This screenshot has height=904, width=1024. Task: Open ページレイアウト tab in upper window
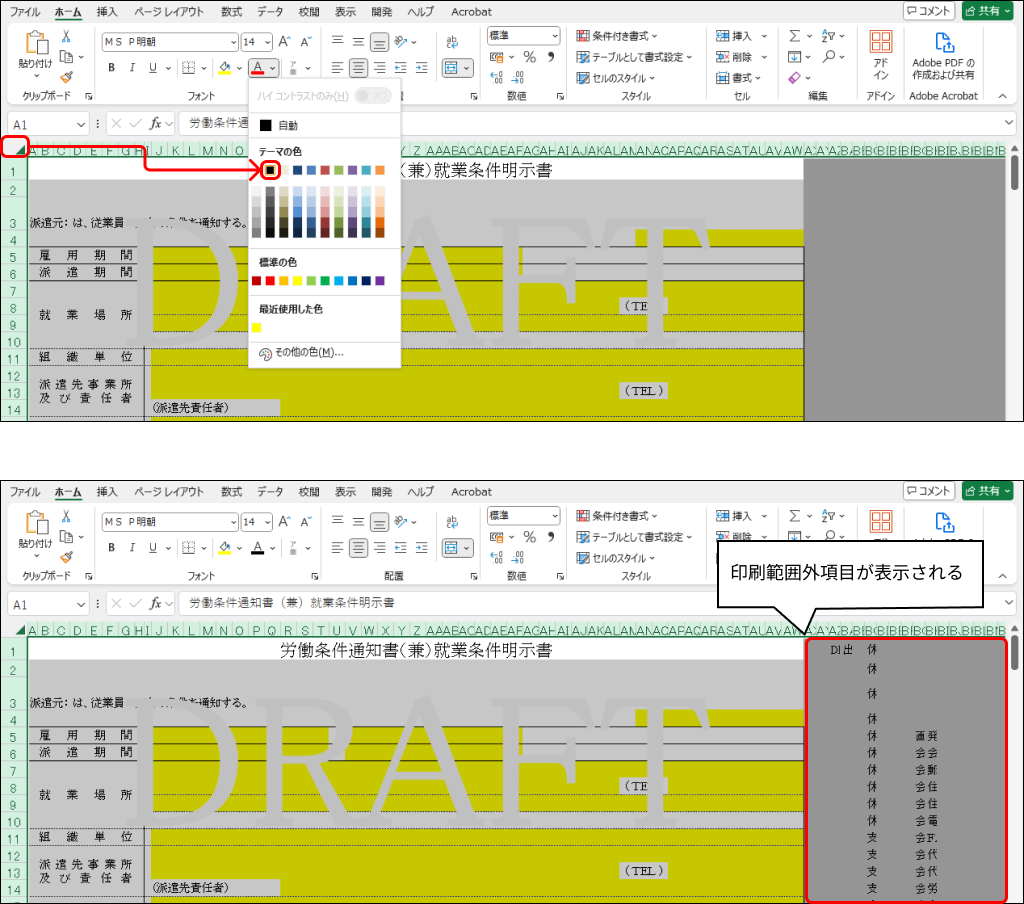click(x=169, y=12)
